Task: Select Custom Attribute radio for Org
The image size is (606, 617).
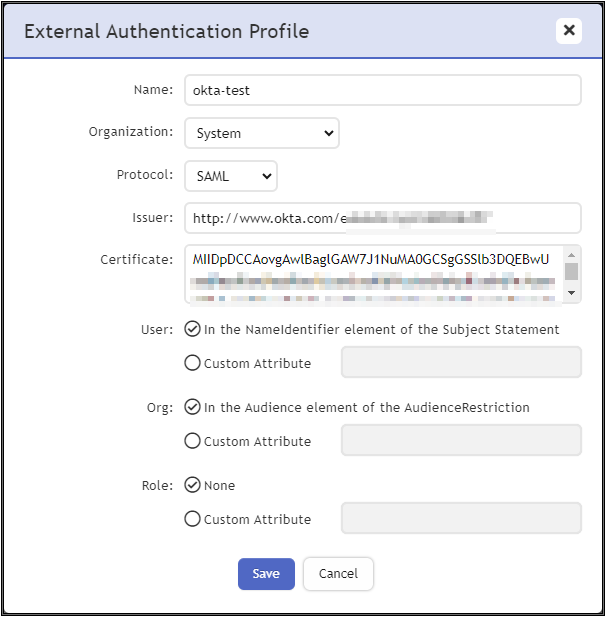Action: (x=193, y=441)
